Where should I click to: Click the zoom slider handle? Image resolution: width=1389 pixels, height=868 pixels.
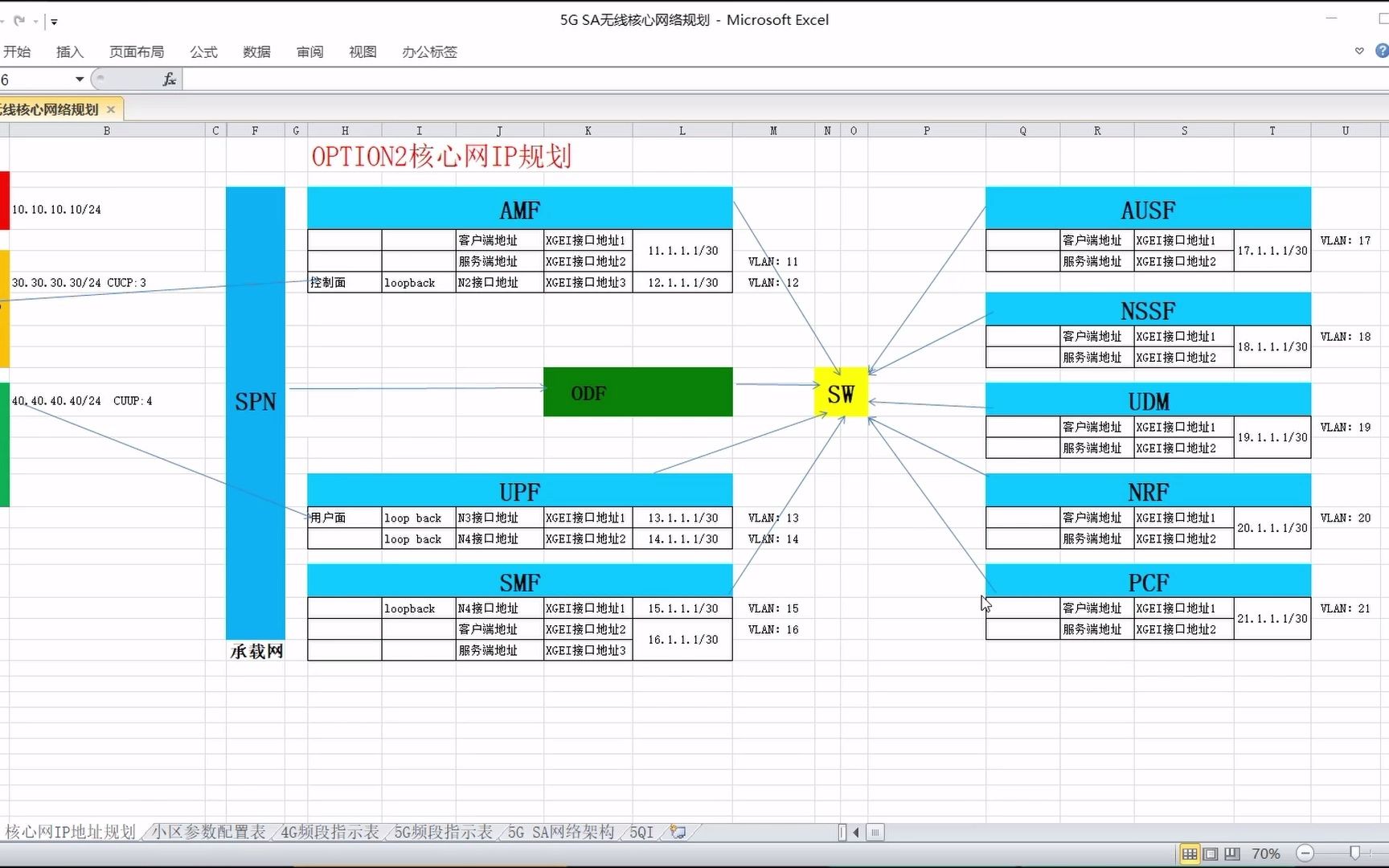(x=1354, y=853)
